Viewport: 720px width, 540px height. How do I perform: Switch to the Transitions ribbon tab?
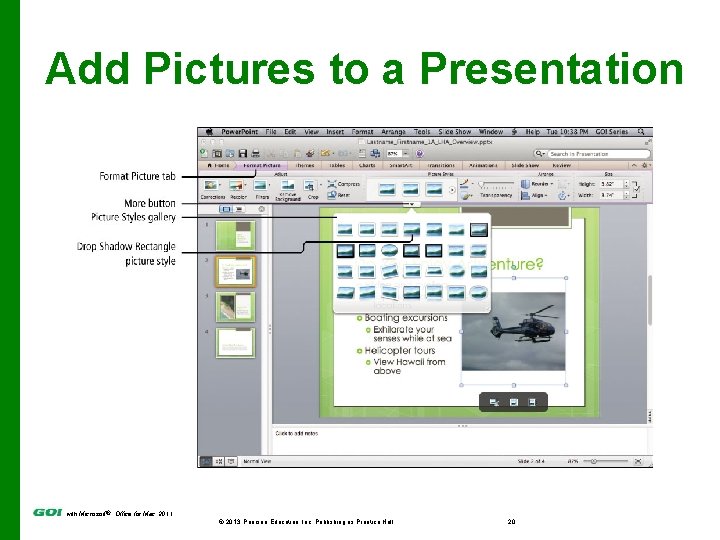(441, 165)
